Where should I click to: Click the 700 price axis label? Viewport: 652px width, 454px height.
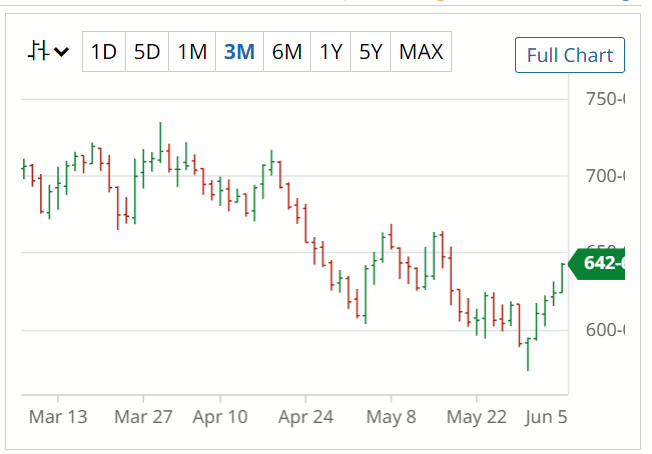pyautogui.click(x=604, y=177)
